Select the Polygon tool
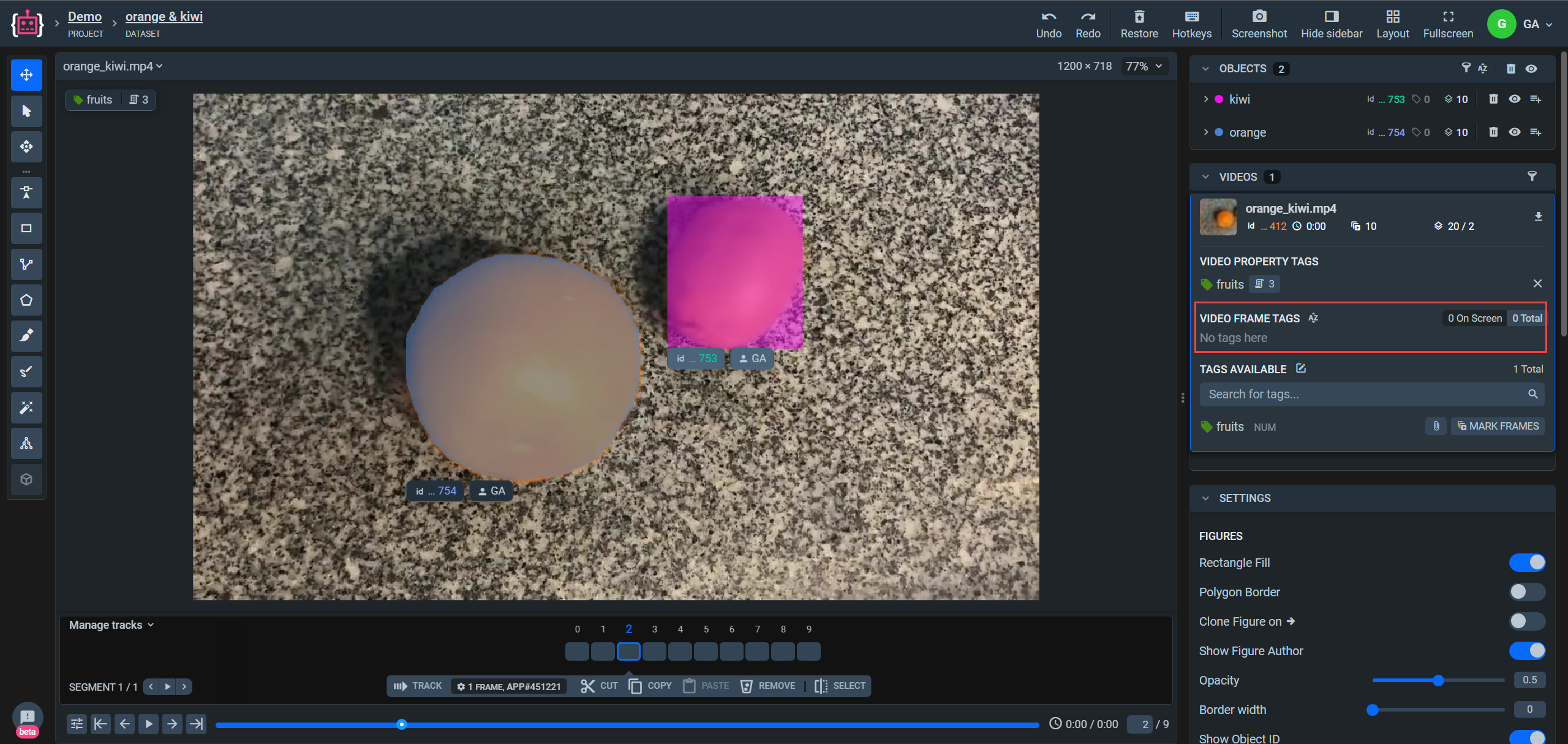Screen dimensions: 1568x744 (x=26, y=300)
